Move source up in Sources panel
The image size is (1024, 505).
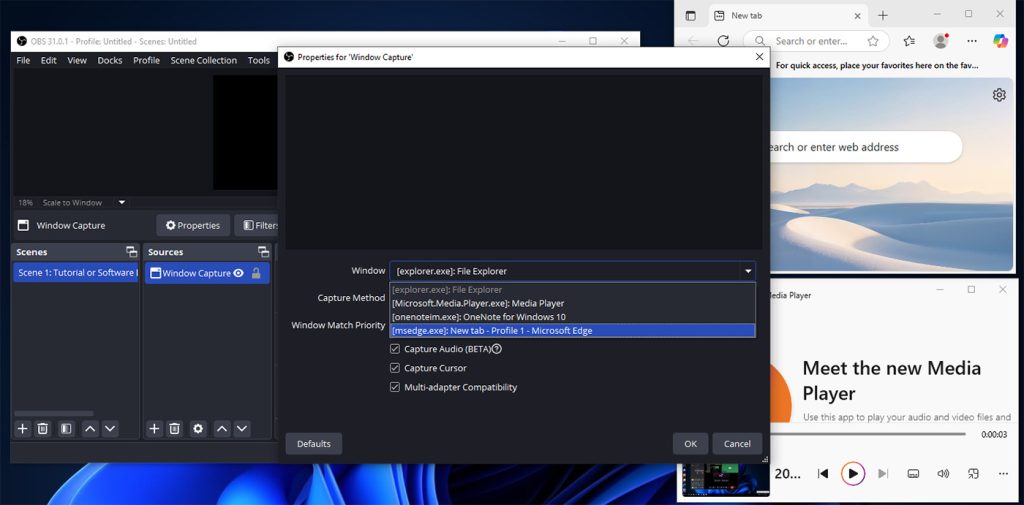click(222, 429)
